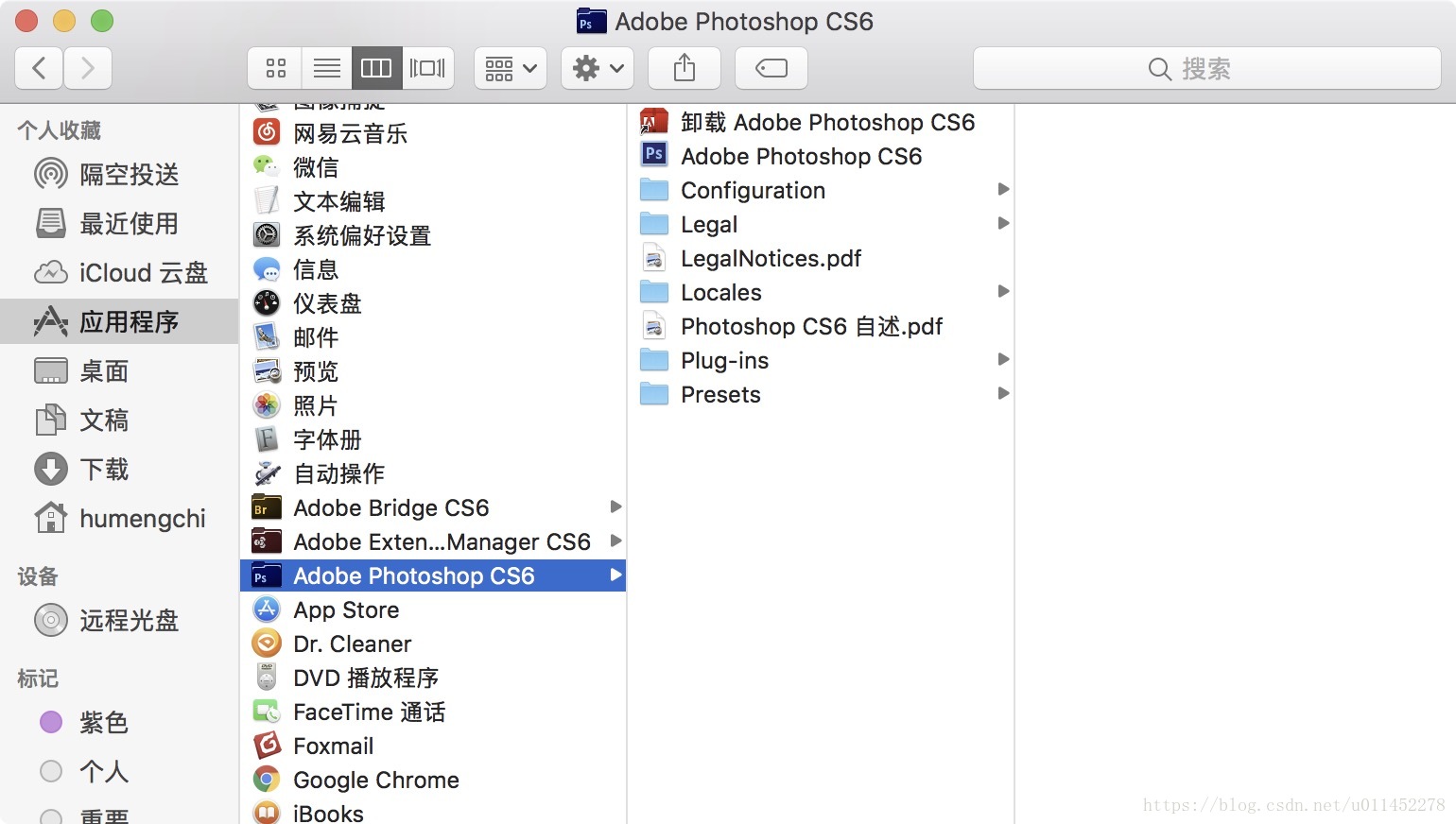1456x824 pixels.
Task: Expand Adobe Exten...Manager CS6 arrow
Action: point(615,541)
